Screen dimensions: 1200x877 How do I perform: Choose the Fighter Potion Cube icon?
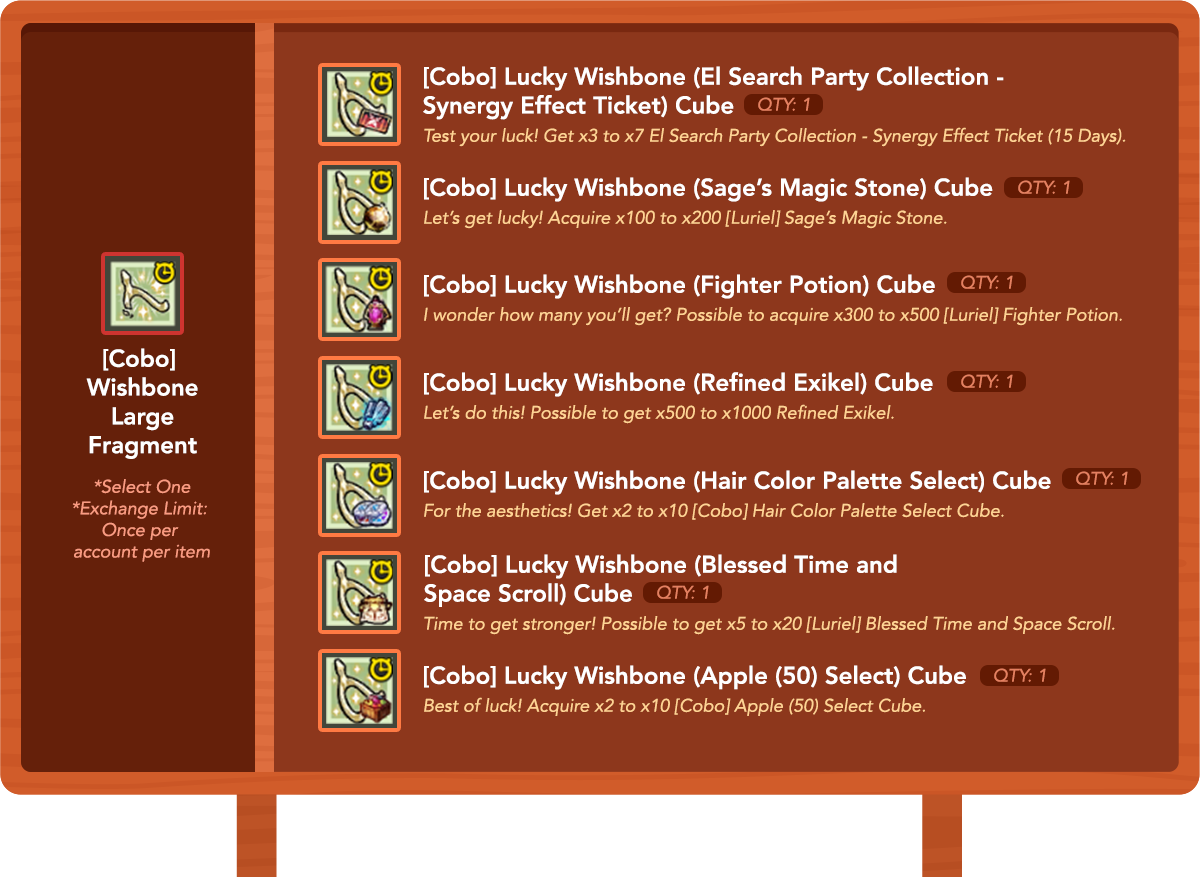click(359, 299)
